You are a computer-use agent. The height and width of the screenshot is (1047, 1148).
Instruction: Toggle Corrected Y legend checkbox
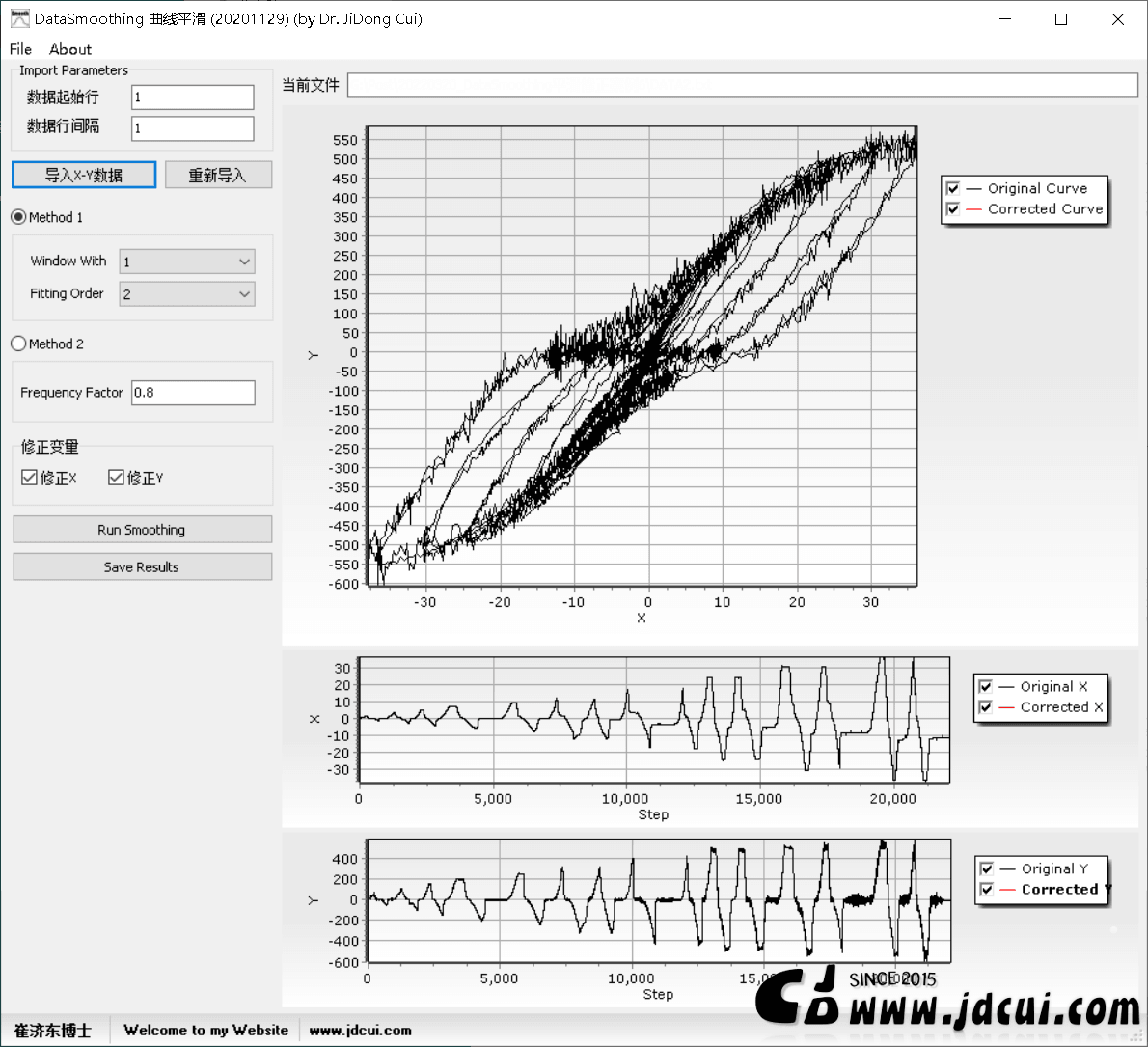pyautogui.click(x=987, y=889)
